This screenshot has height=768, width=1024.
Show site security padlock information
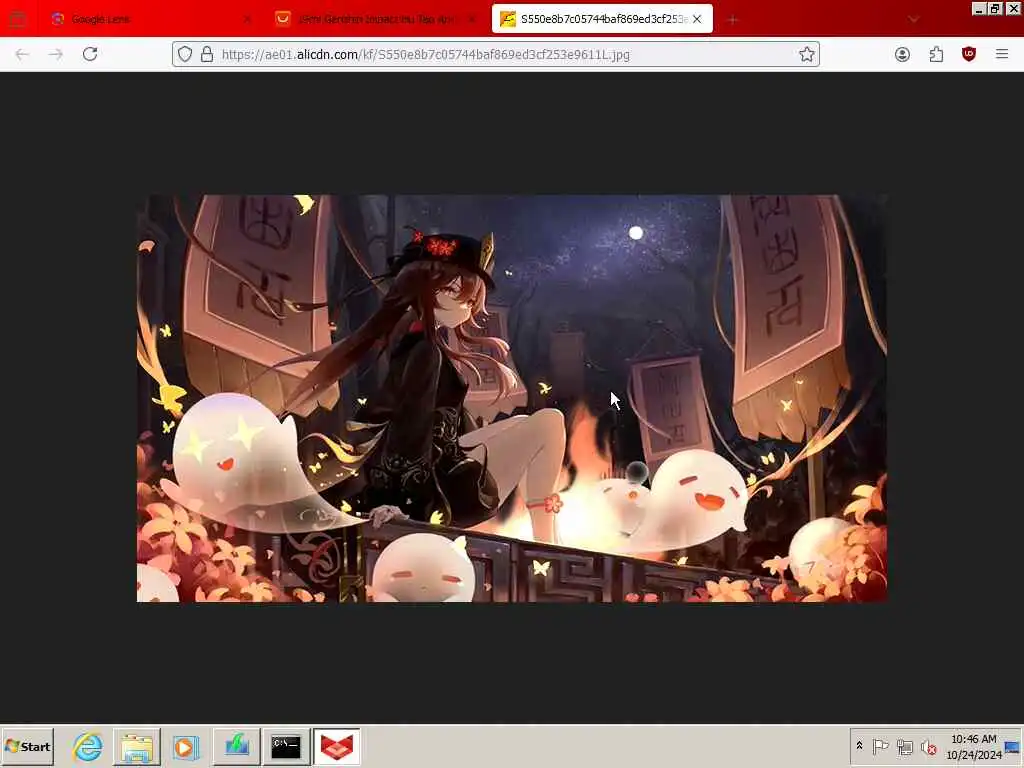(207, 54)
